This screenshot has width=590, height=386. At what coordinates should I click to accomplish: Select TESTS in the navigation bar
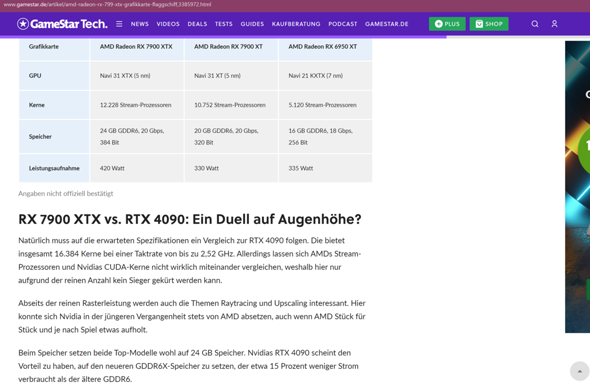[224, 24]
